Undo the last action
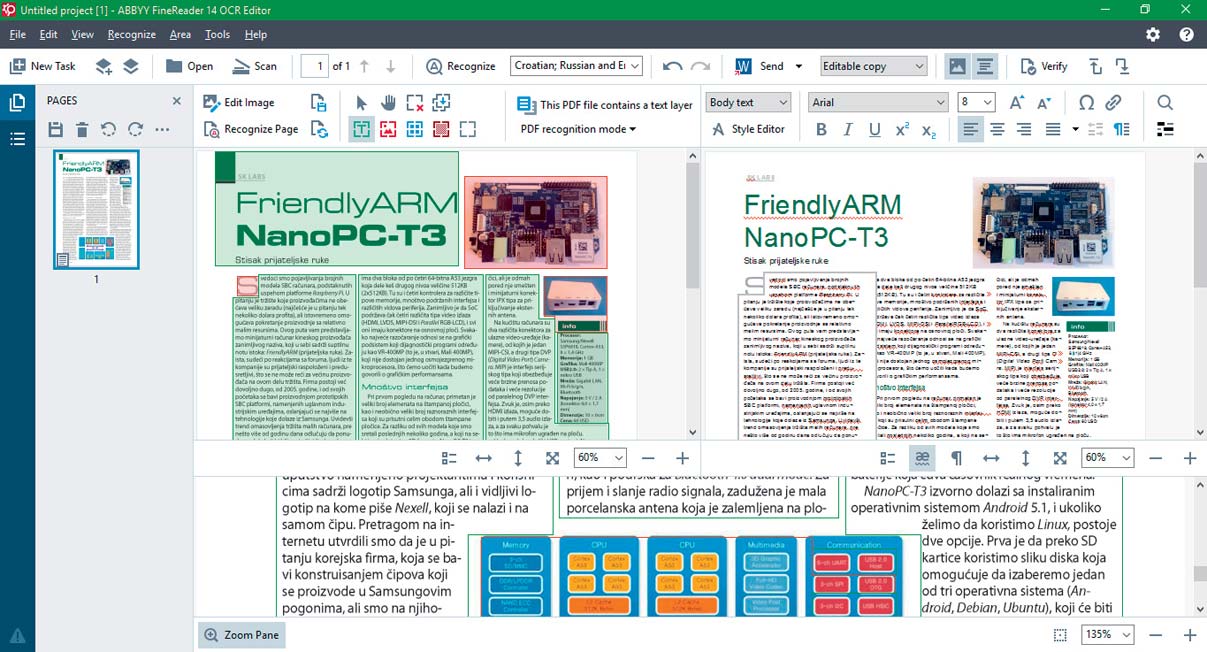Image resolution: width=1207 pixels, height=652 pixels. coord(673,66)
